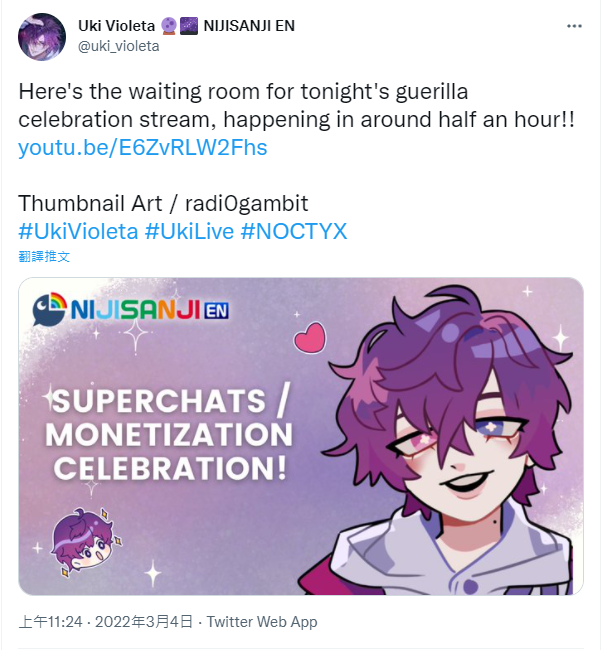The width and height of the screenshot is (602, 650).
Task: Click the pink heart in the thumbnail
Action: coord(310,337)
